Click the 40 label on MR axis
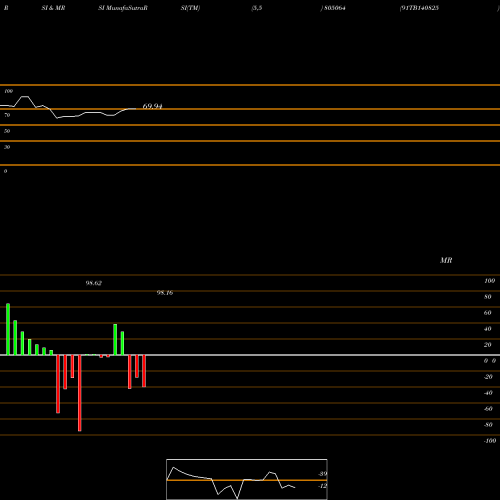 [x=488, y=329]
